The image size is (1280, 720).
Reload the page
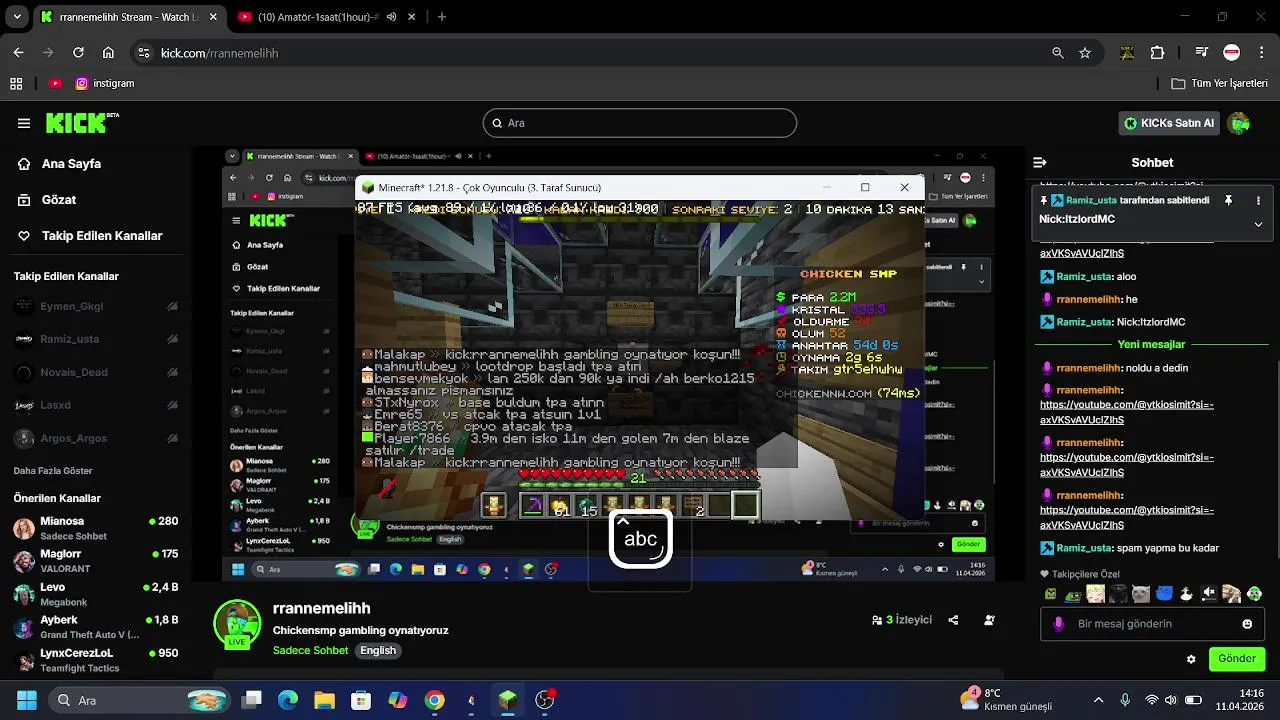pyautogui.click(x=78, y=53)
